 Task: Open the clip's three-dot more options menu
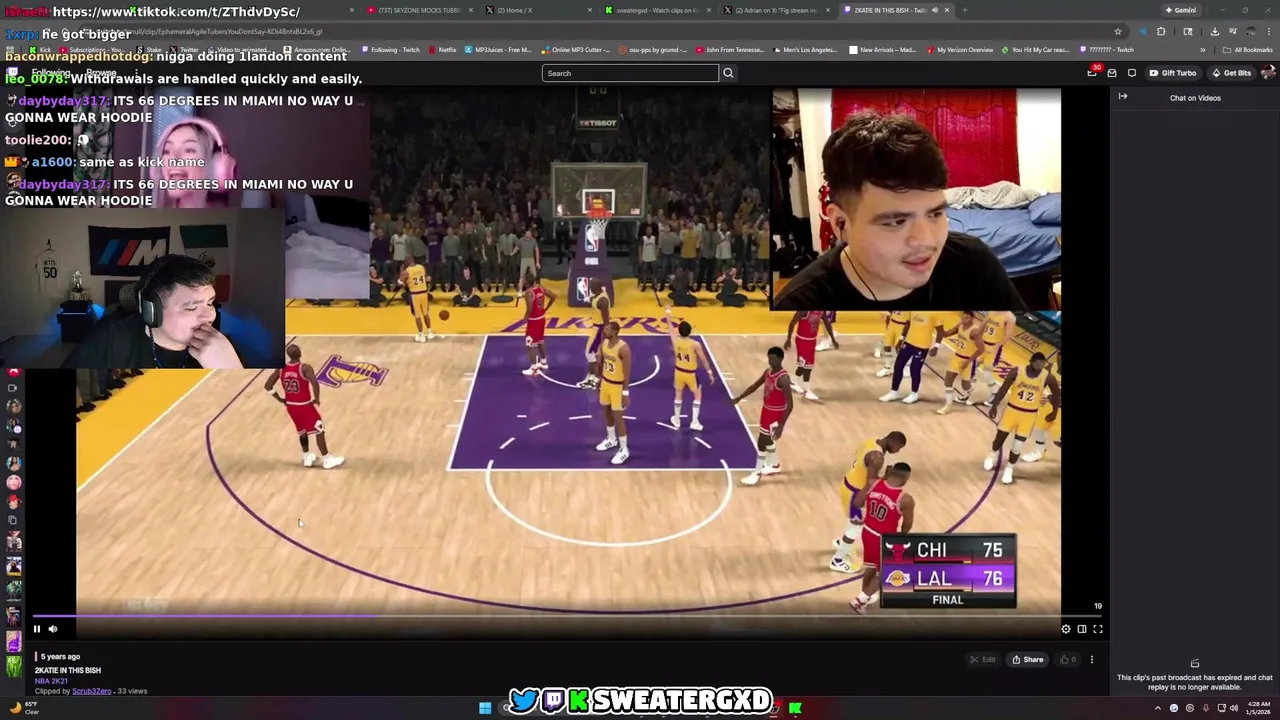[x=1092, y=659]
